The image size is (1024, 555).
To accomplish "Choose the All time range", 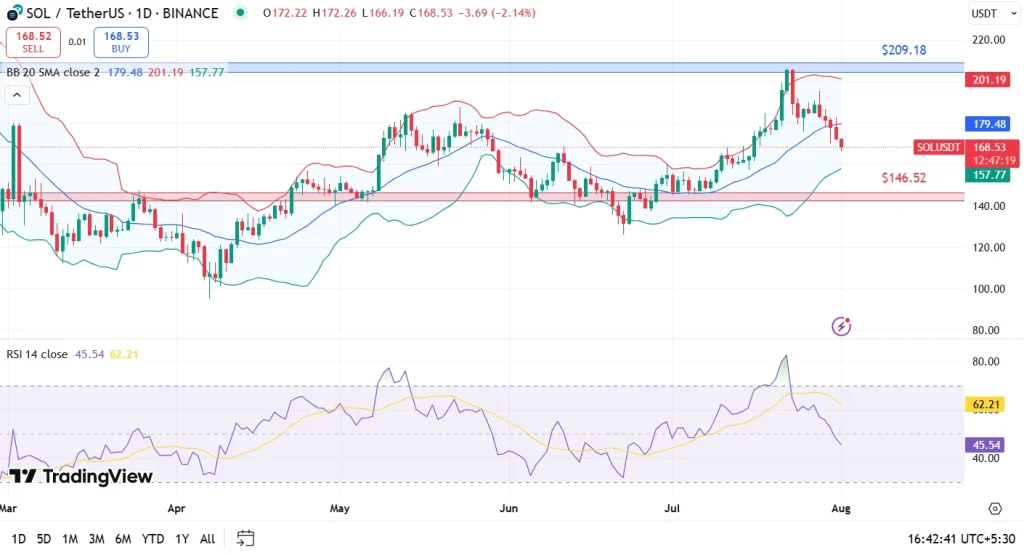I will pyautogui.click(x=207, y=538).
